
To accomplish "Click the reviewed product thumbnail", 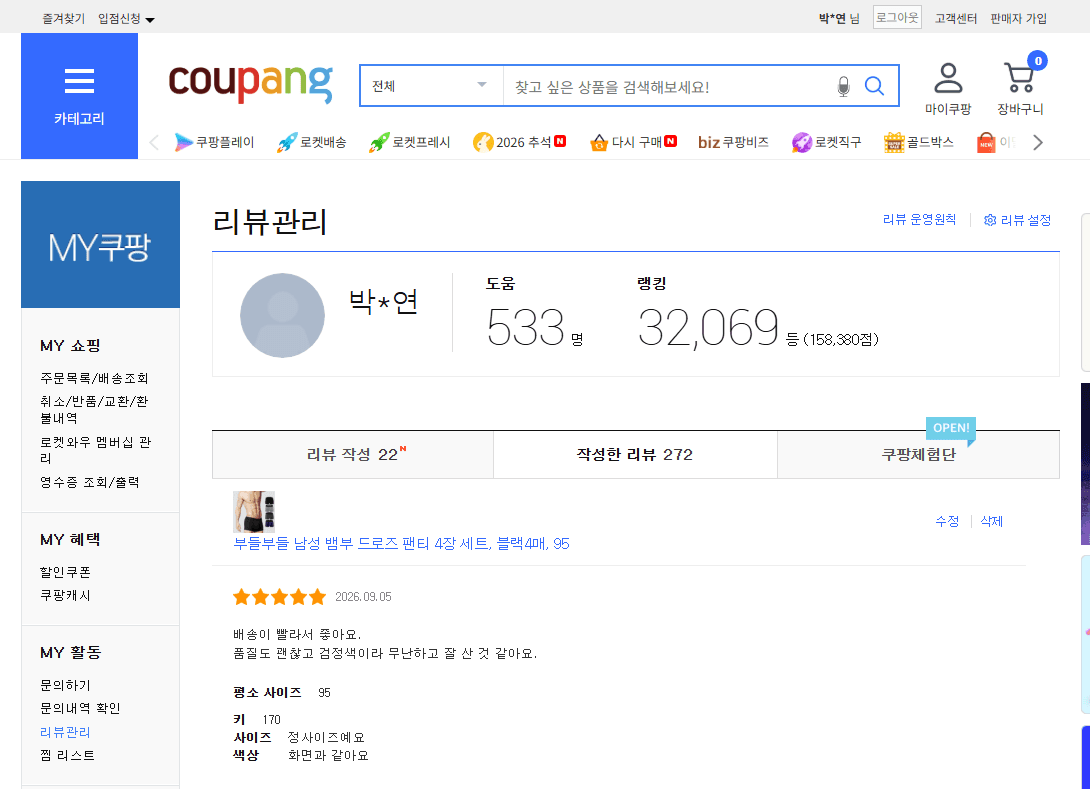I will (254, 512).
